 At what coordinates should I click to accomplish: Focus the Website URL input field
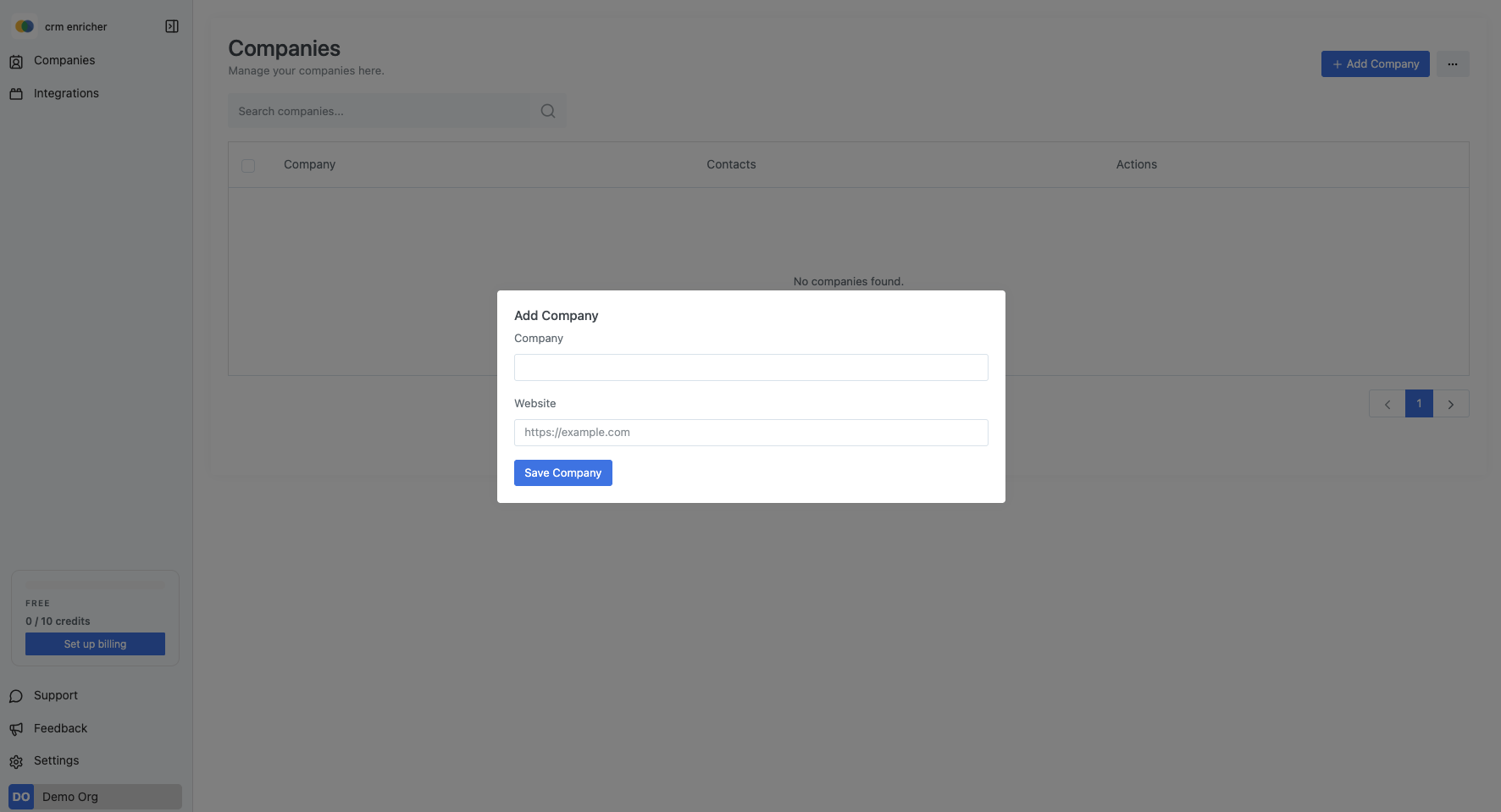(x=750, y=433)
